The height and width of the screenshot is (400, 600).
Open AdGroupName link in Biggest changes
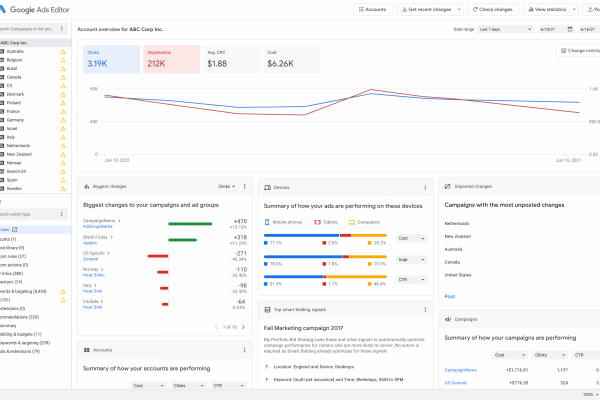tap(98, 227)
